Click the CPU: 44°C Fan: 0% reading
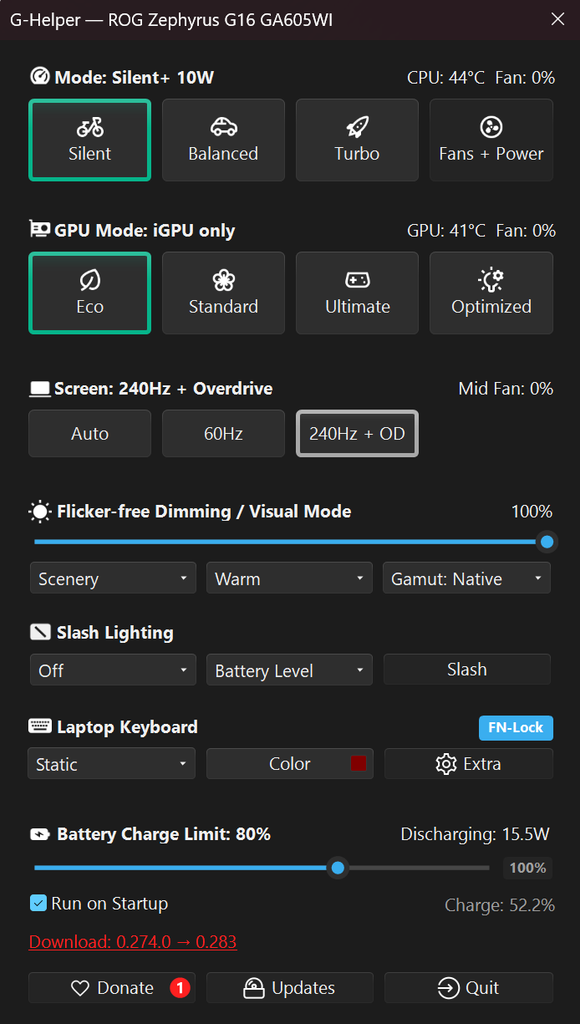Screen dimensions: 580x1024 pos(481,78)
